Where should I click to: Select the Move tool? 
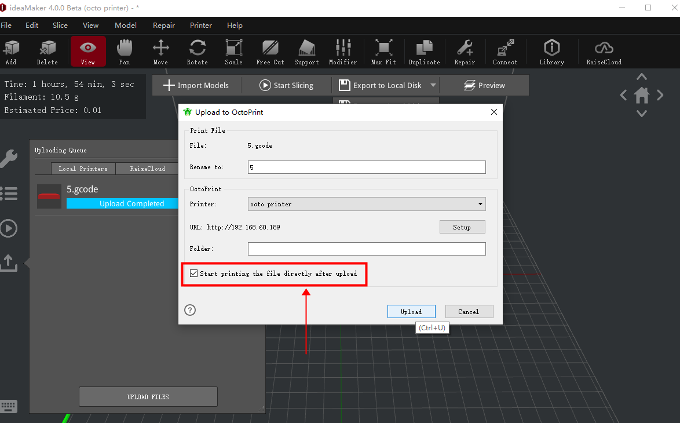[x=160, y=52]
